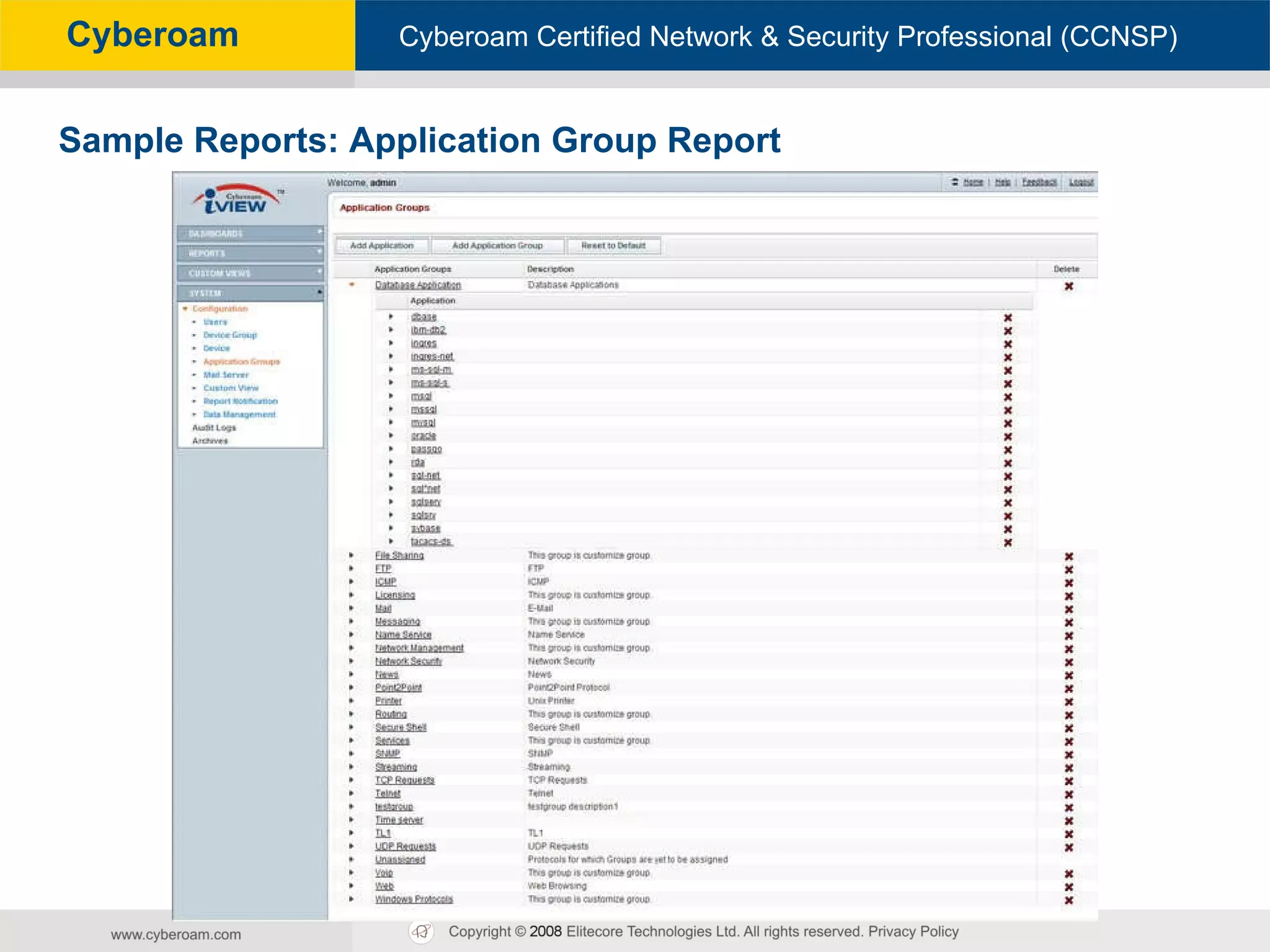Delete the oracle application entry

pyautogui.click(x=1008, y=437)
